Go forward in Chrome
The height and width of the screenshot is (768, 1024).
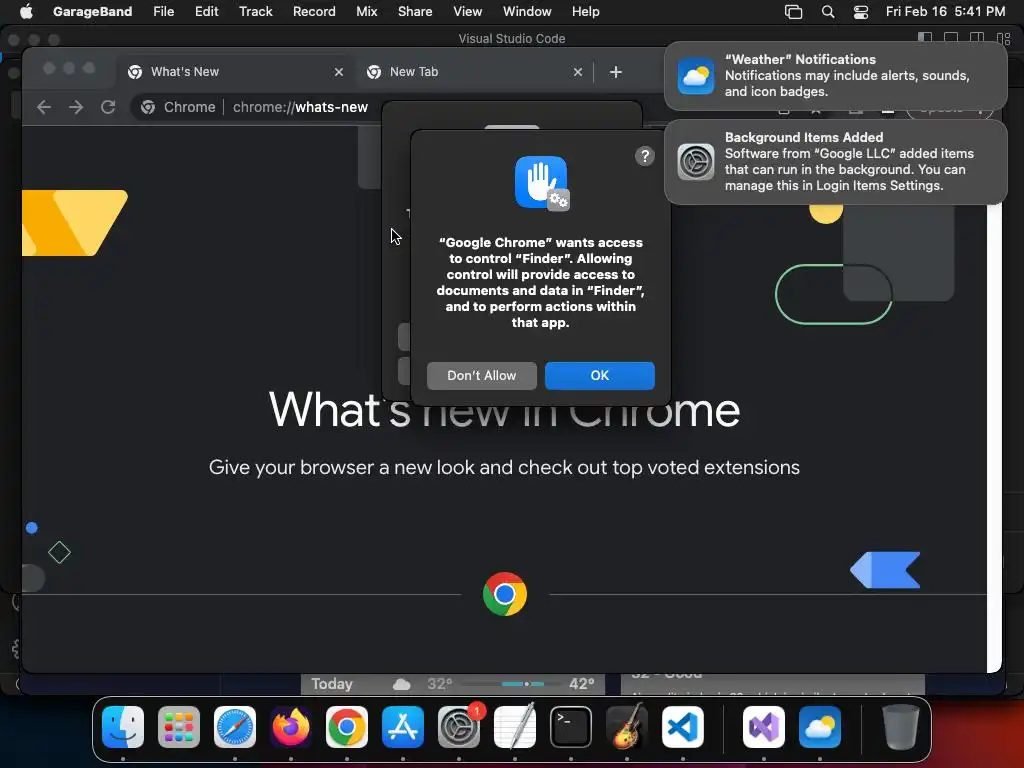point(76,107)
